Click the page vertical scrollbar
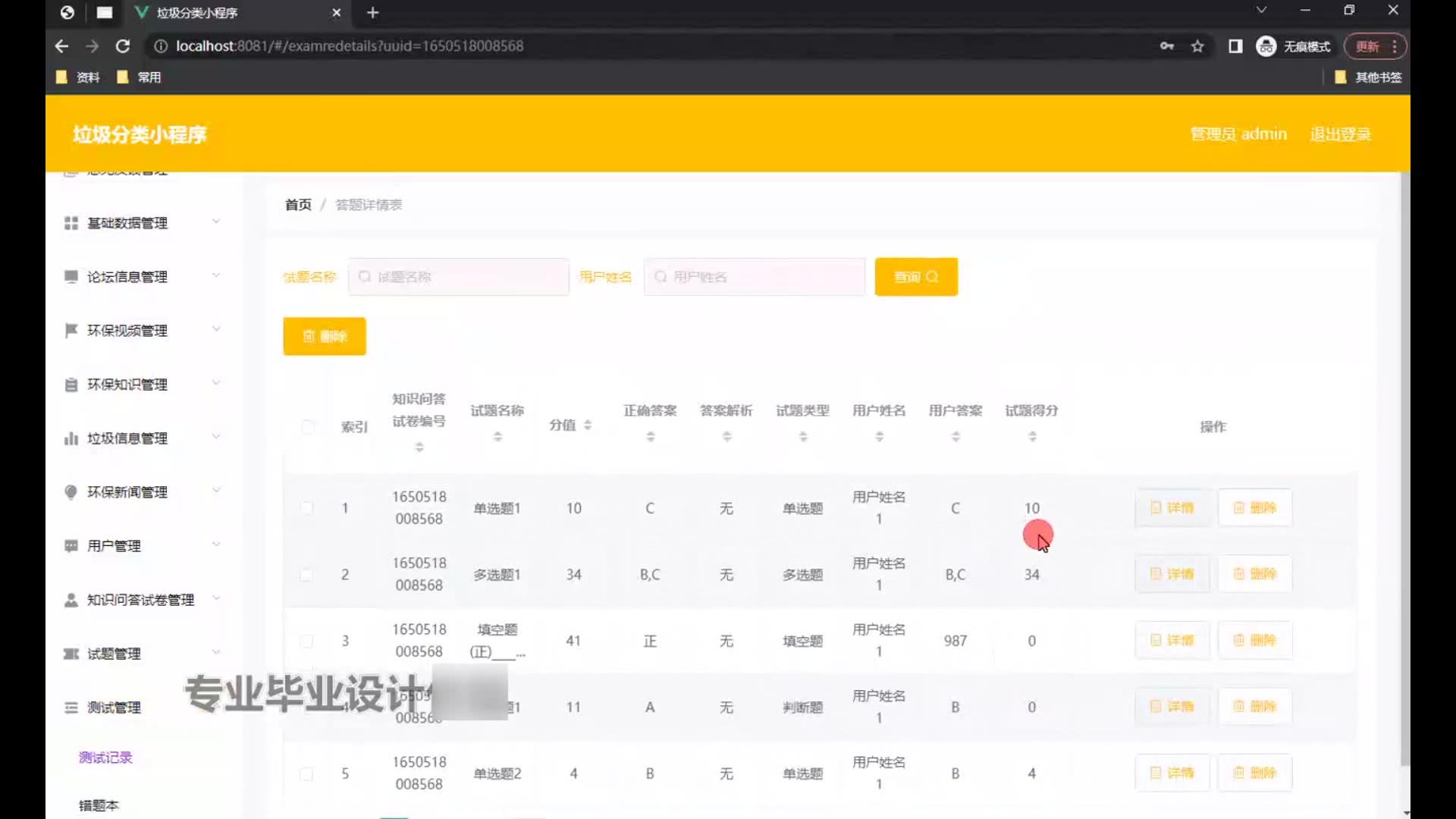 1404,470
